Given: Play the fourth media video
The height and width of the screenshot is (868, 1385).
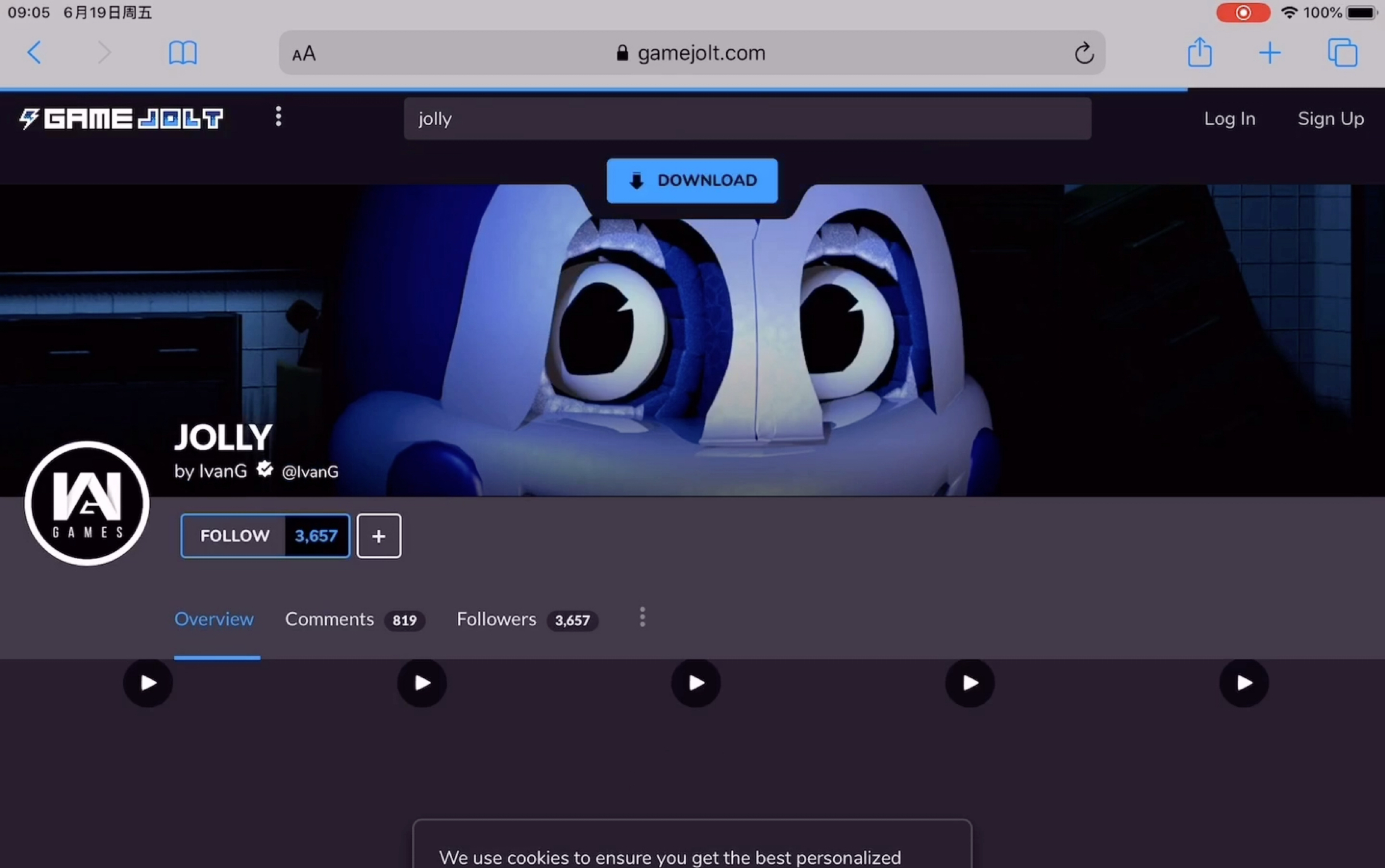Looking at the screenshot, I should coord(970,683).
